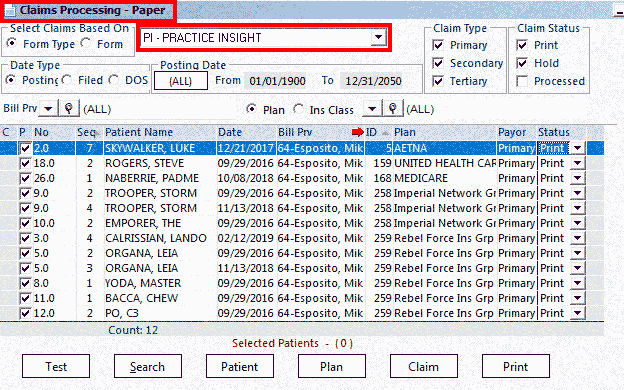Sort by the ID column header
Screen dimensions: 624x390
378,132
